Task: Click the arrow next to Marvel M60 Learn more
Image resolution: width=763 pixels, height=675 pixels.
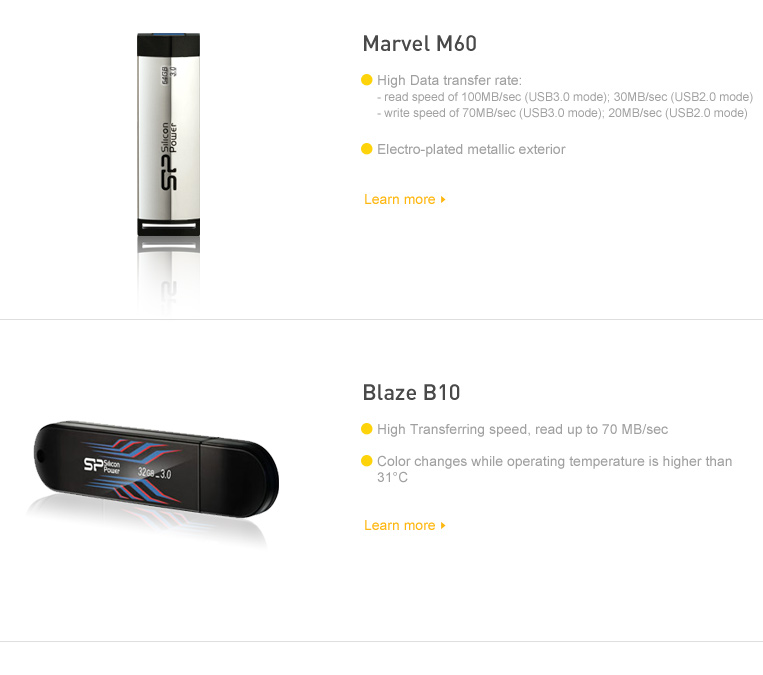Action: tap(443, 200)
